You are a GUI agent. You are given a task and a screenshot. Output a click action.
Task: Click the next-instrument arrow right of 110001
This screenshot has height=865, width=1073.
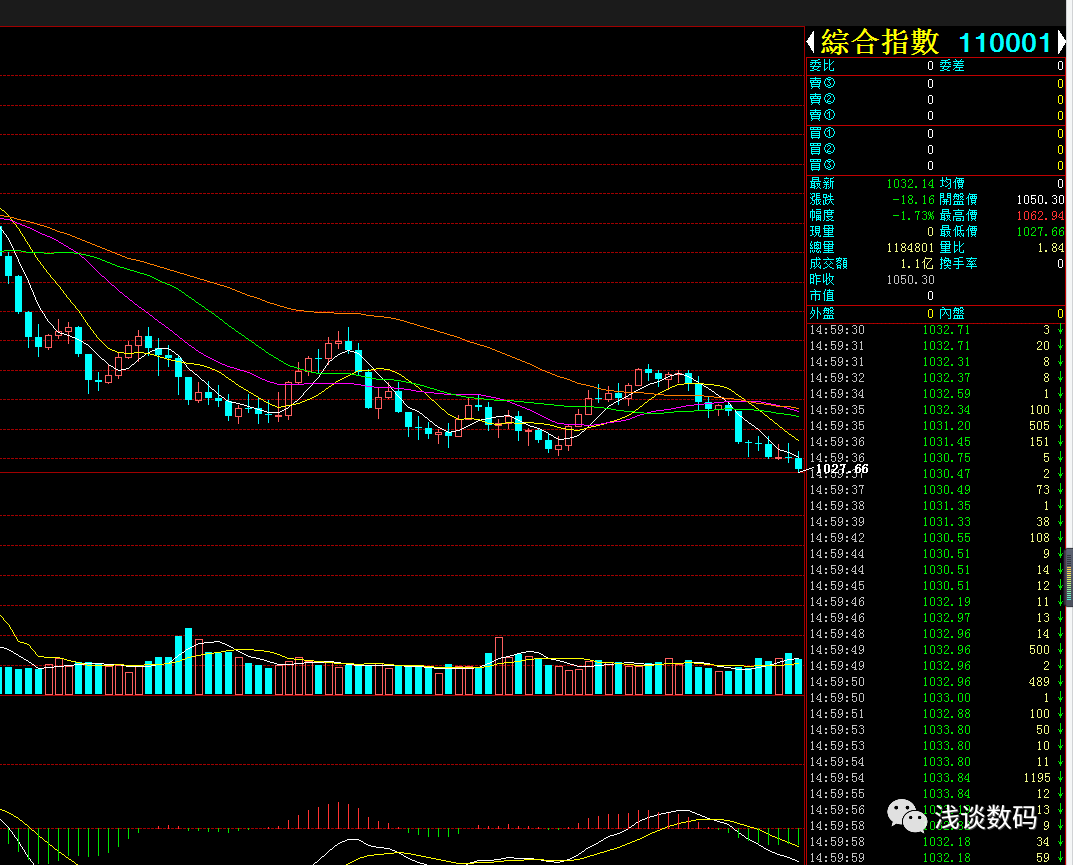(1061, 42)
